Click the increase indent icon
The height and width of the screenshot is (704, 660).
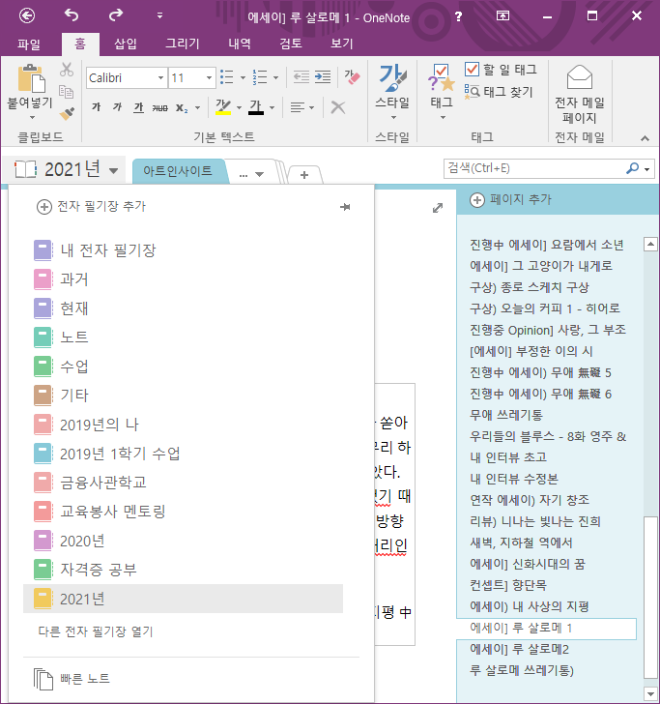point(322,77)
